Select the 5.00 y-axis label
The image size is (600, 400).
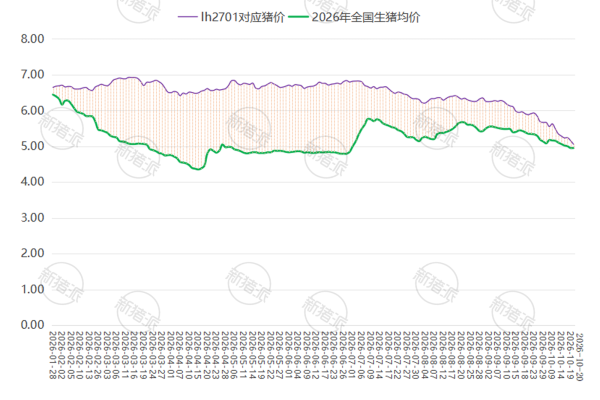pyautogui.click(x=33, y=146)
